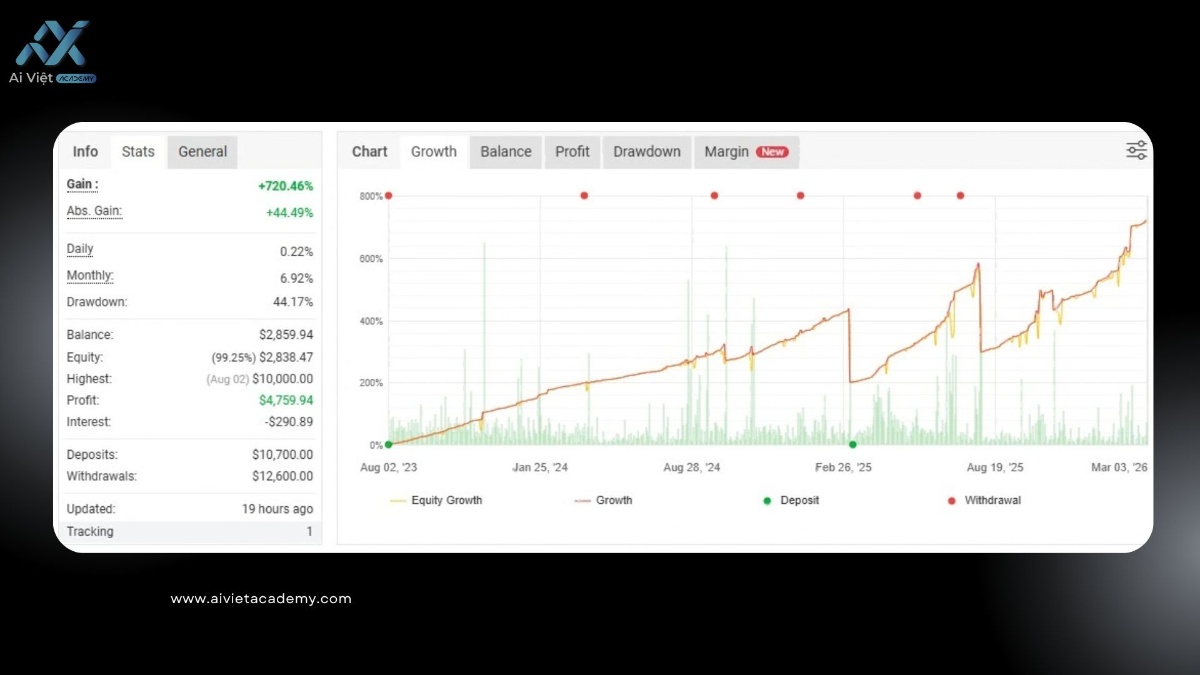Click the first red withdrawal marker above chart
The width and height of the screenshot is (1200, 675).
pos(388,196)
